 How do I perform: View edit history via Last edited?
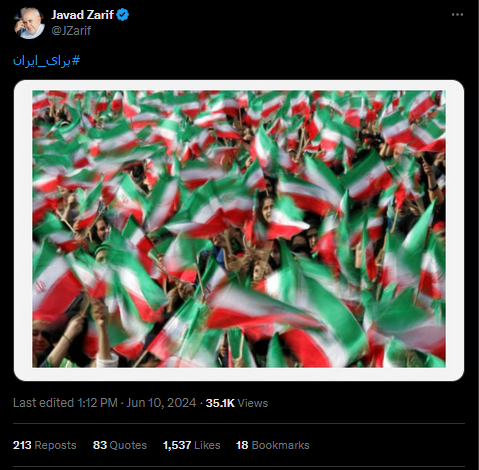43,403
